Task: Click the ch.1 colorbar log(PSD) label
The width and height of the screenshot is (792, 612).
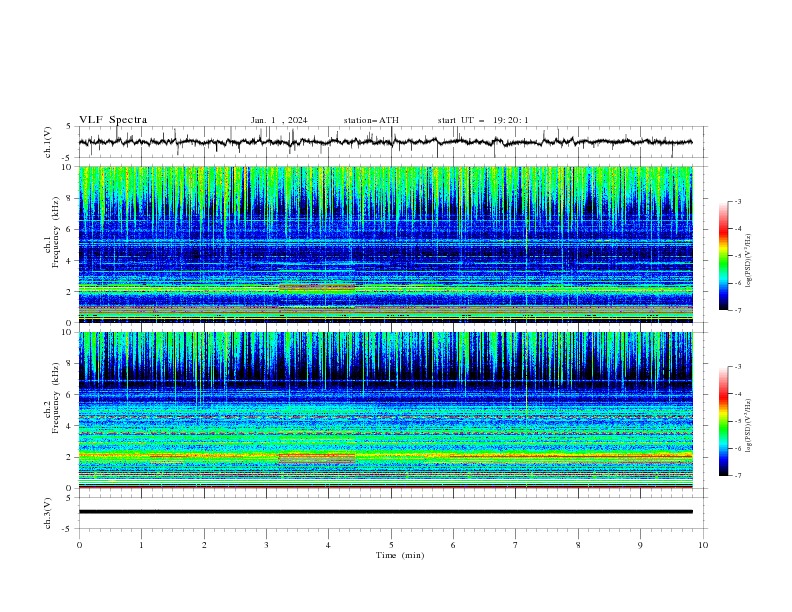Action: pyautogui.click(x=748, y=261)
